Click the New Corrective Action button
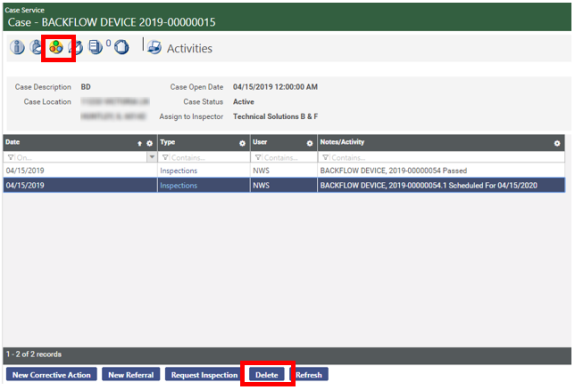Image resolution: width=575 pixels, height=390 pixels. pyautogui.click(x=51, y=375)
